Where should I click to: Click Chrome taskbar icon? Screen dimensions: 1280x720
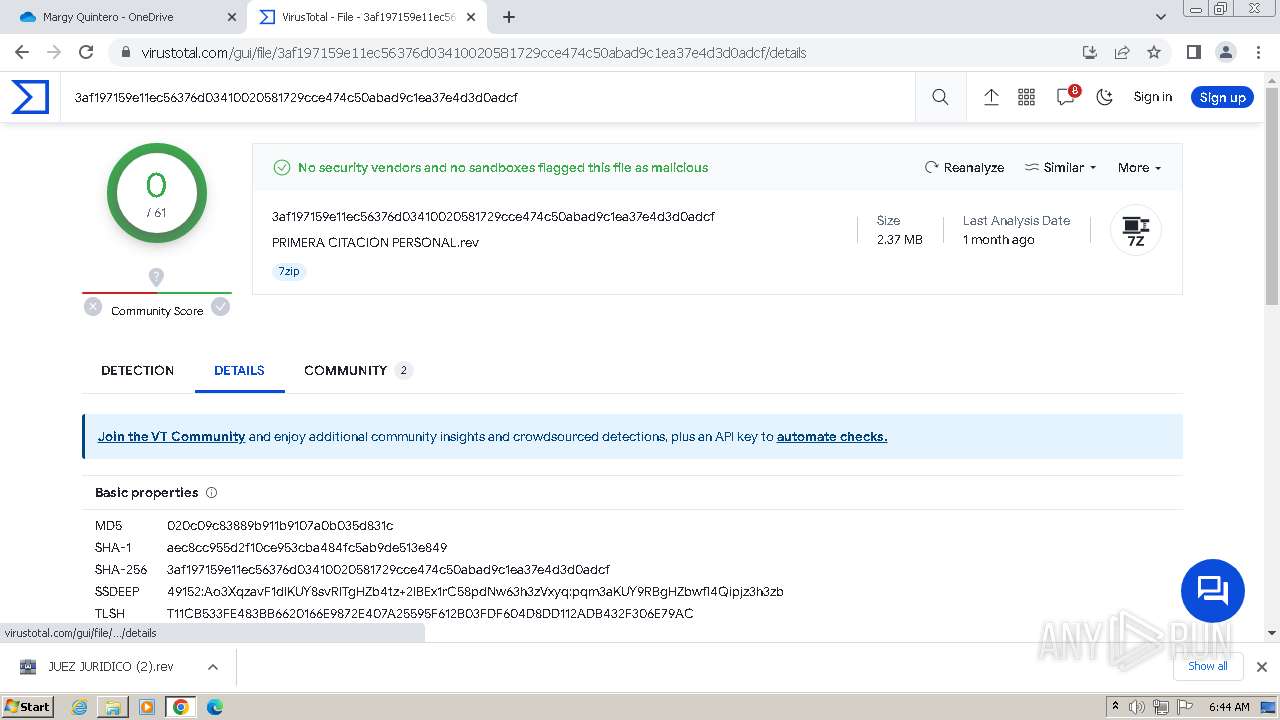(180, 707)
